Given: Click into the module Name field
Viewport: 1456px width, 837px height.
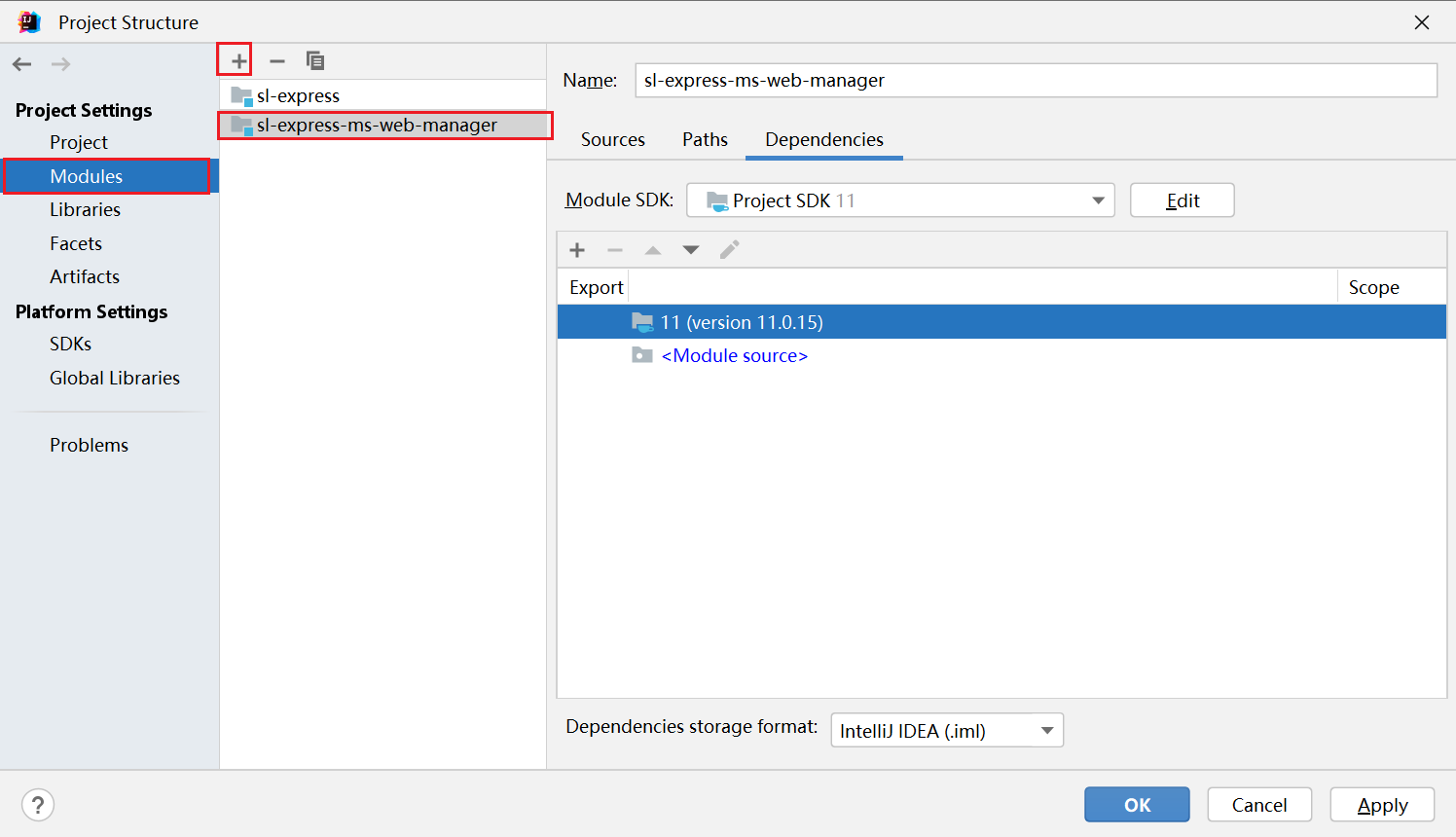Looking at the screenshot, I should pyautogui.click(x=1036, y=81).
